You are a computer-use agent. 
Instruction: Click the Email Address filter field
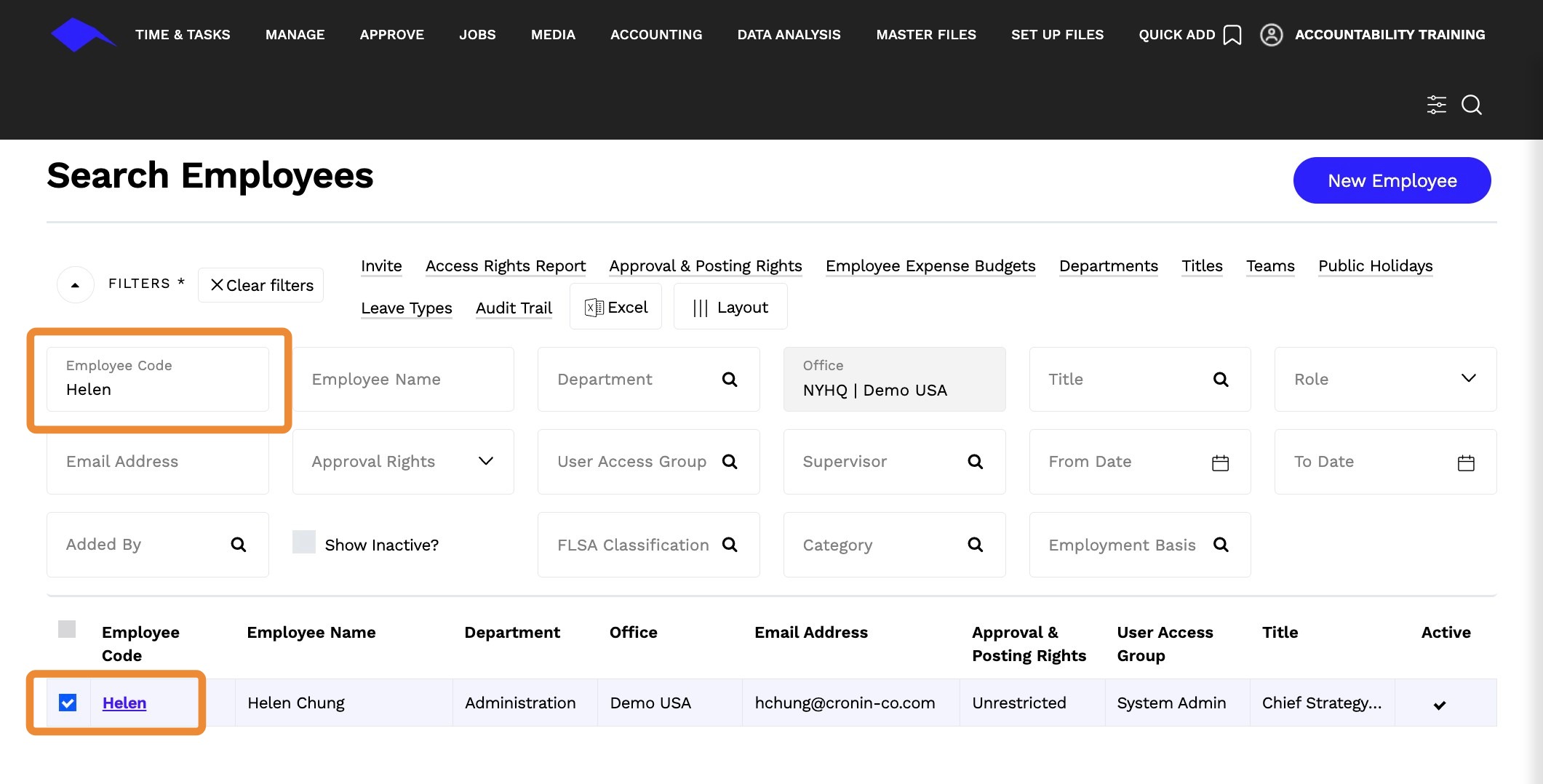coord(158,461)
